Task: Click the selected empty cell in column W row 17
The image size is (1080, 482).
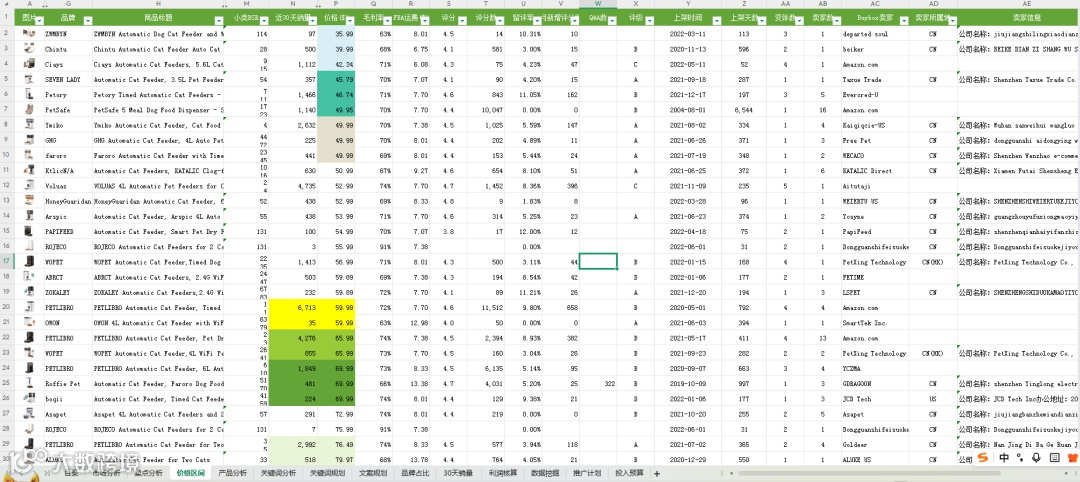Action: click(598, 262)
